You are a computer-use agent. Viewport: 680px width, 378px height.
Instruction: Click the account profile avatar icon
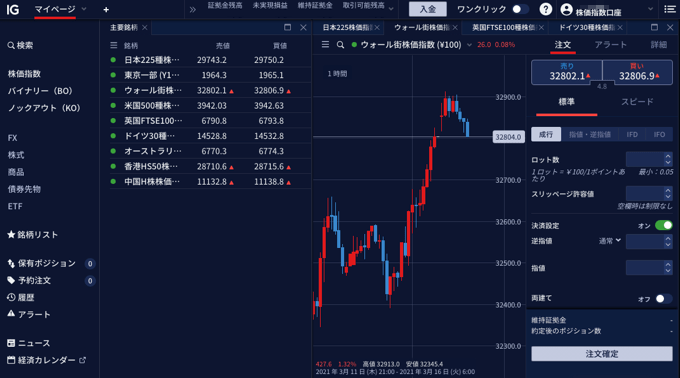click(566, 9)
